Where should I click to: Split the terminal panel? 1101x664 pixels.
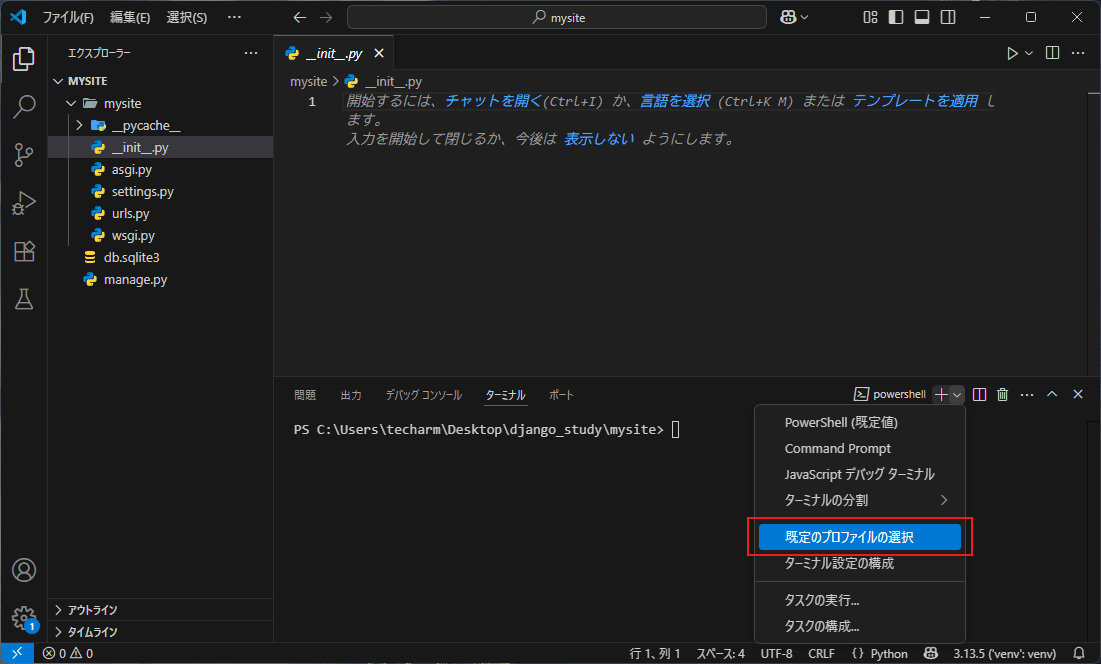[x=980, y=394]
